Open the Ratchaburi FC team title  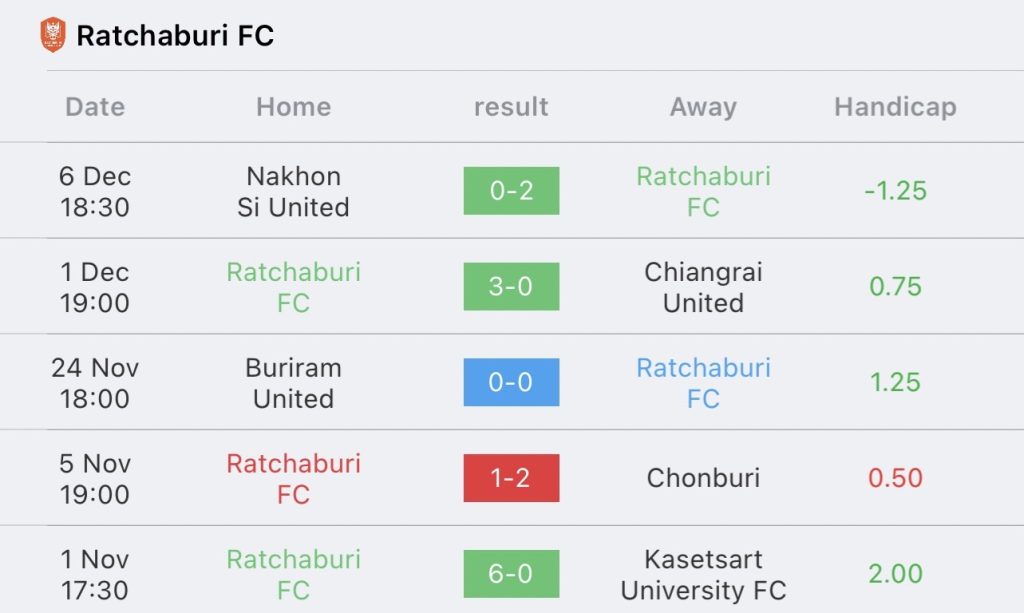175,35
